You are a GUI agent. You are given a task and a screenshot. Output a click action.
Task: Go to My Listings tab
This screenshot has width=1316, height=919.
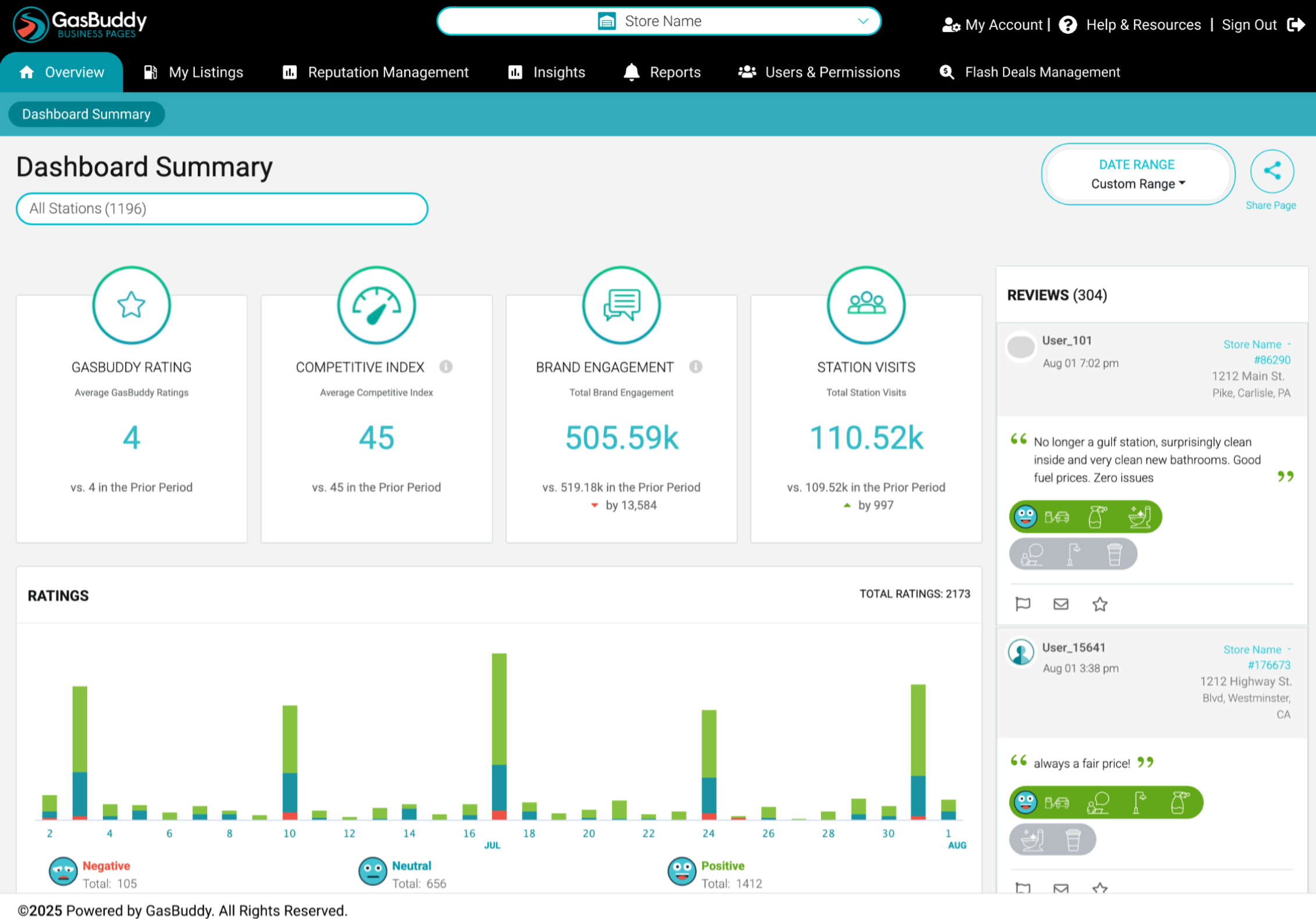194,72
